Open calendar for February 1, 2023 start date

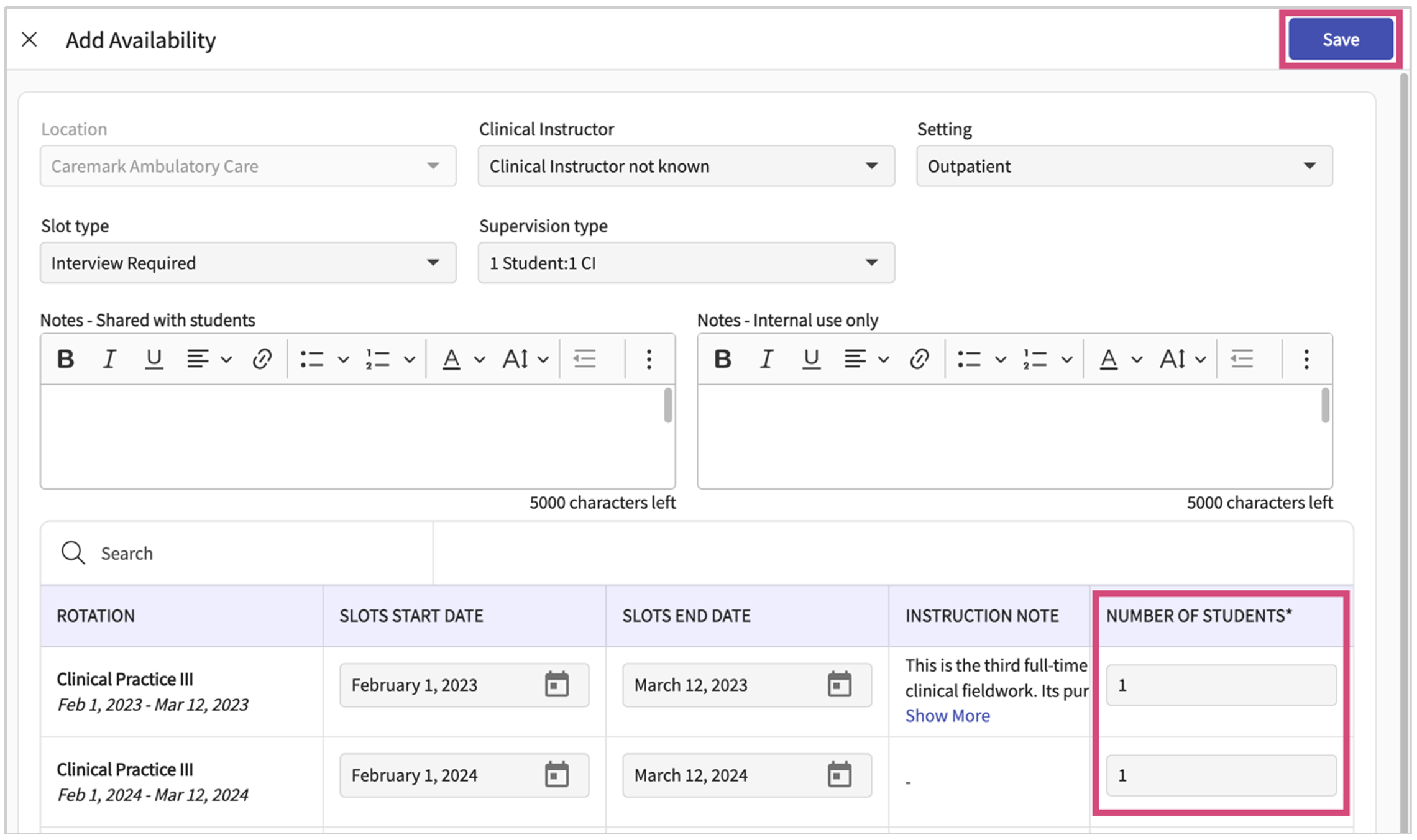556,685
